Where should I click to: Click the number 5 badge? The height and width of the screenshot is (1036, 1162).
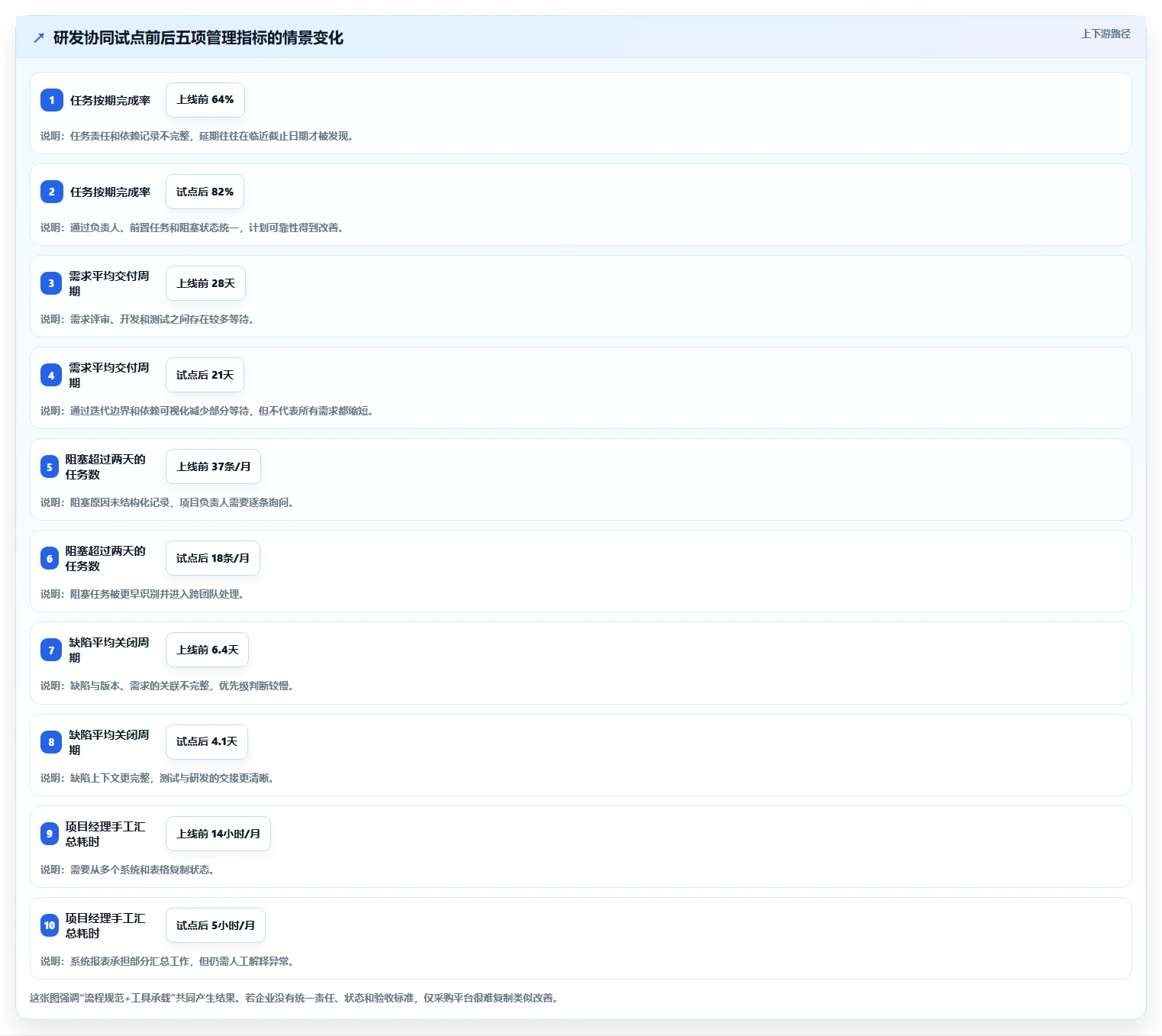point(50,466)
